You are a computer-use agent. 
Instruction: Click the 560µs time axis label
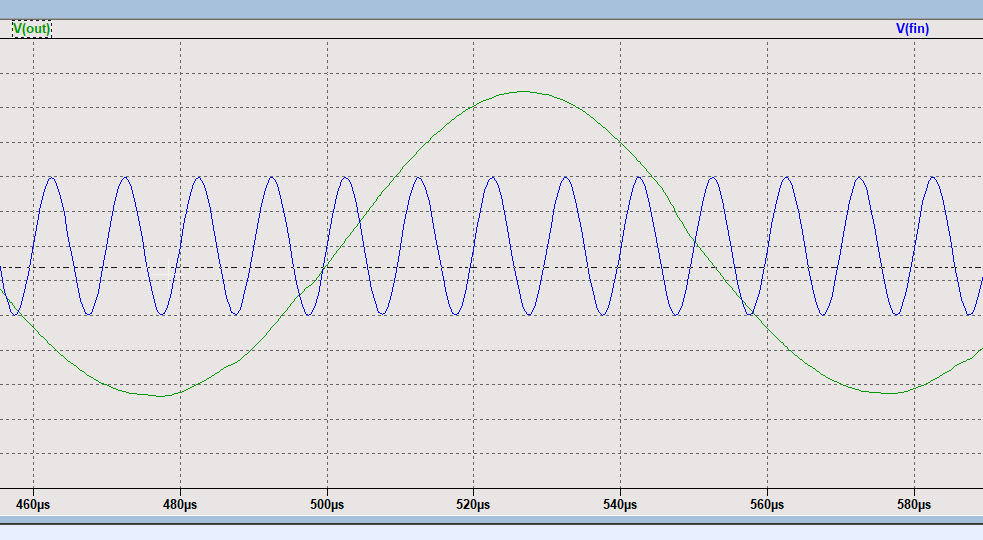click(767, 504)
